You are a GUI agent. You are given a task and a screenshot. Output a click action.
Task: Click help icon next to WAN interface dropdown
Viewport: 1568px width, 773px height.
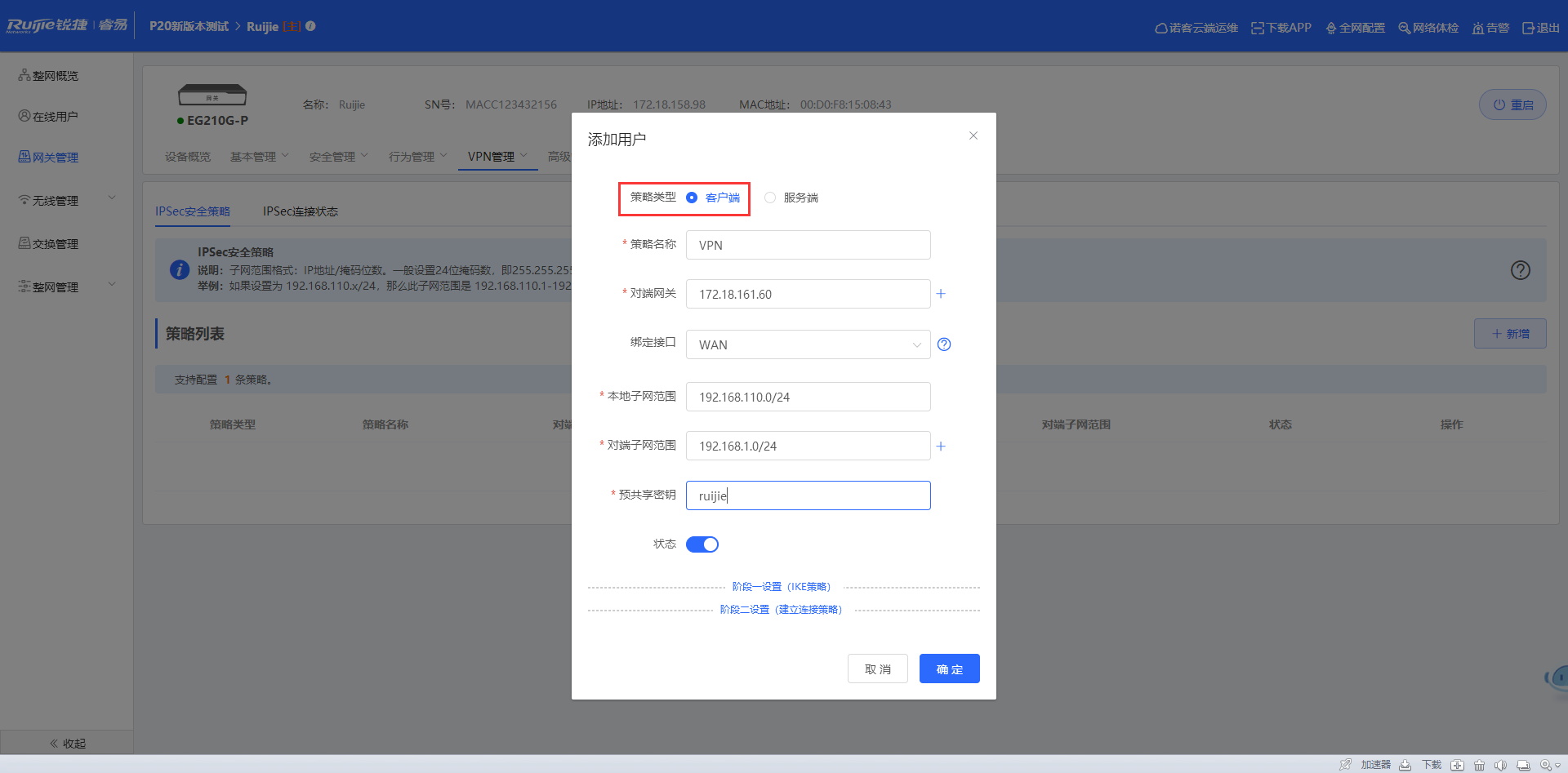(x=944, y=344)
